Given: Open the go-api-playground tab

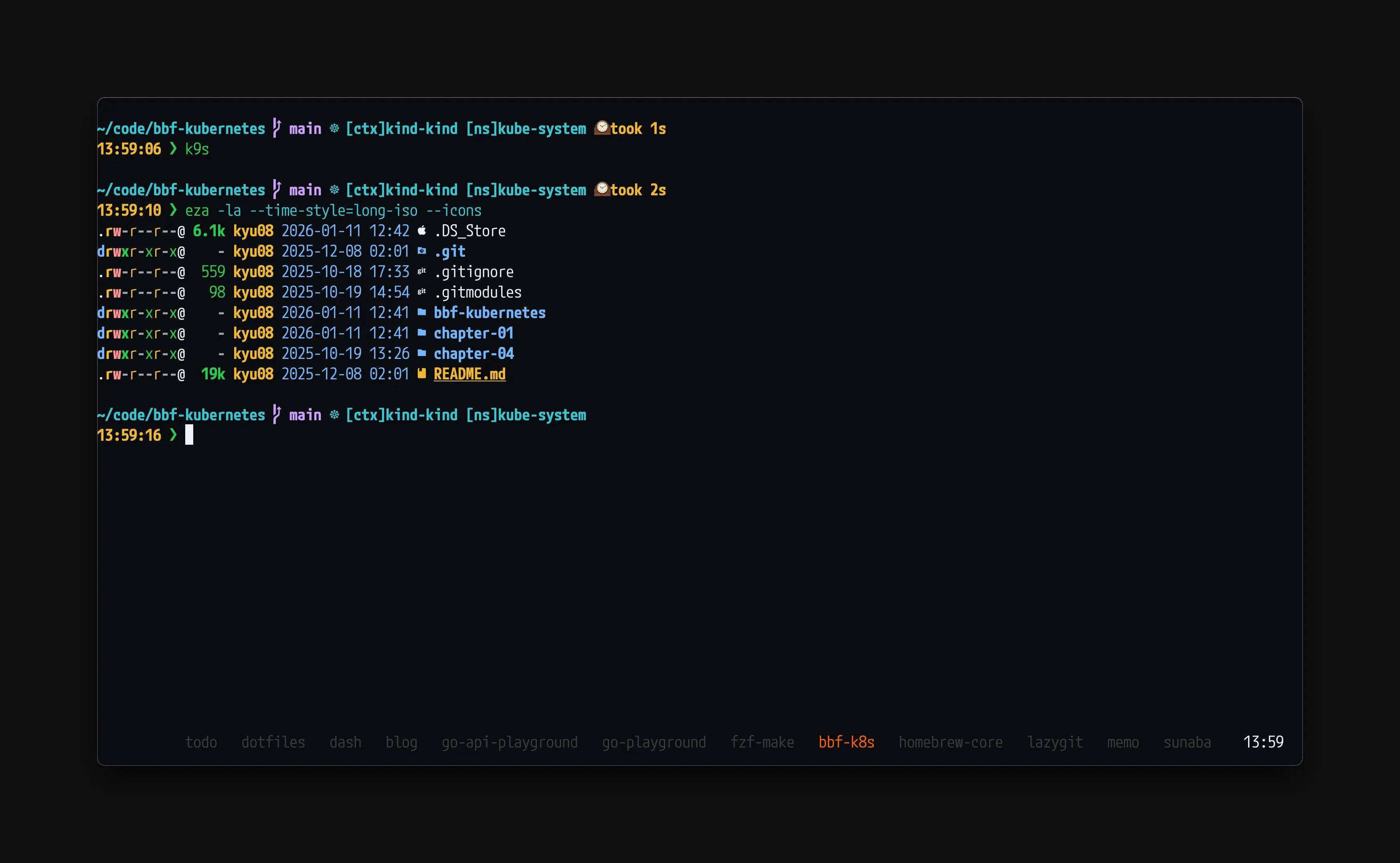Looking at the screenshot, I should click(x=510, y=742).
